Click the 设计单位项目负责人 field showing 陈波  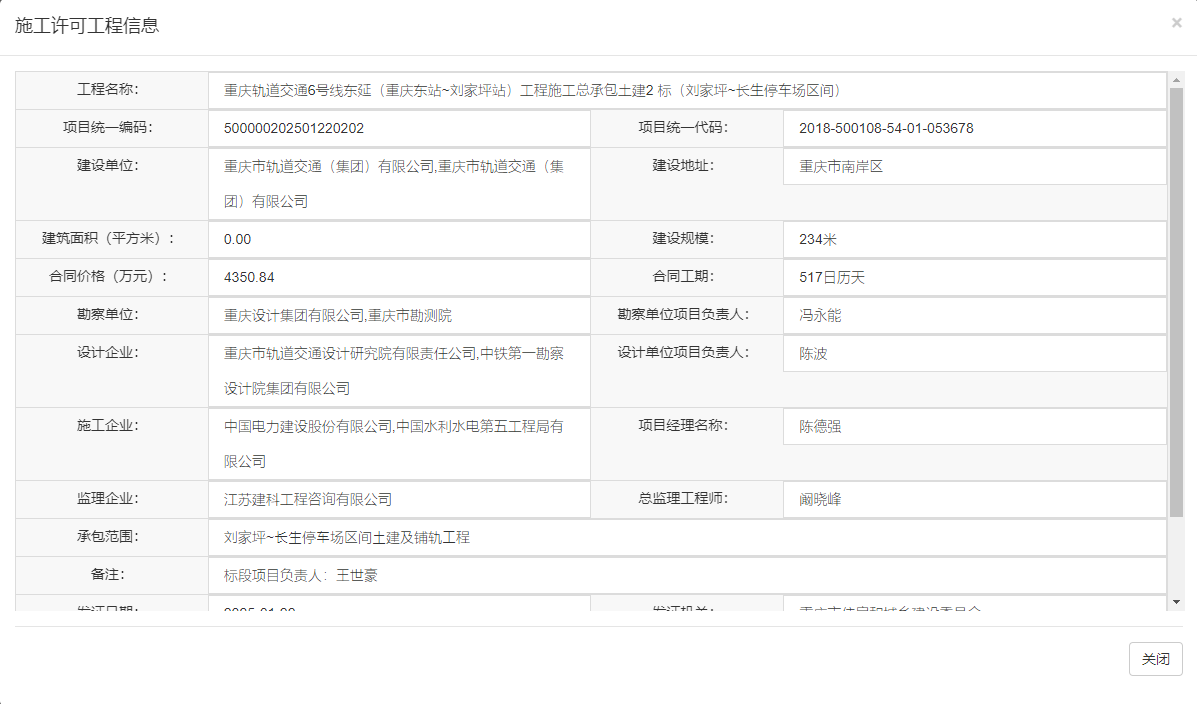[974, 353]
